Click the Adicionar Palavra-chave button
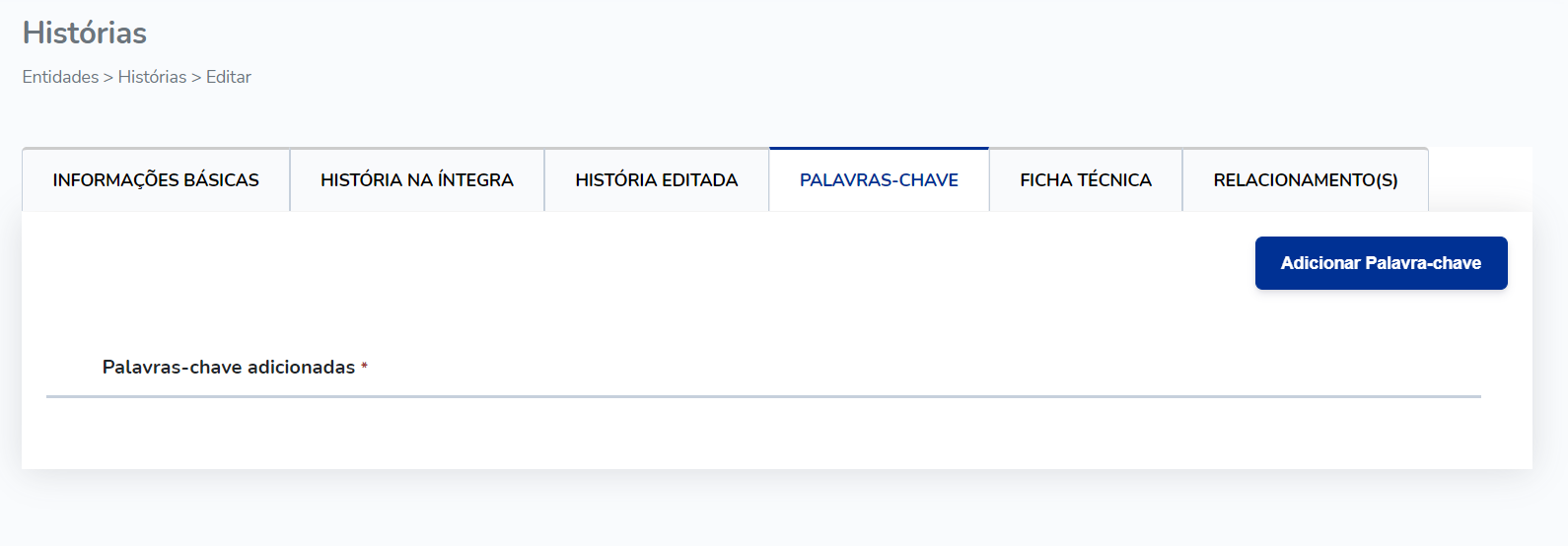 pos(1381,263)
